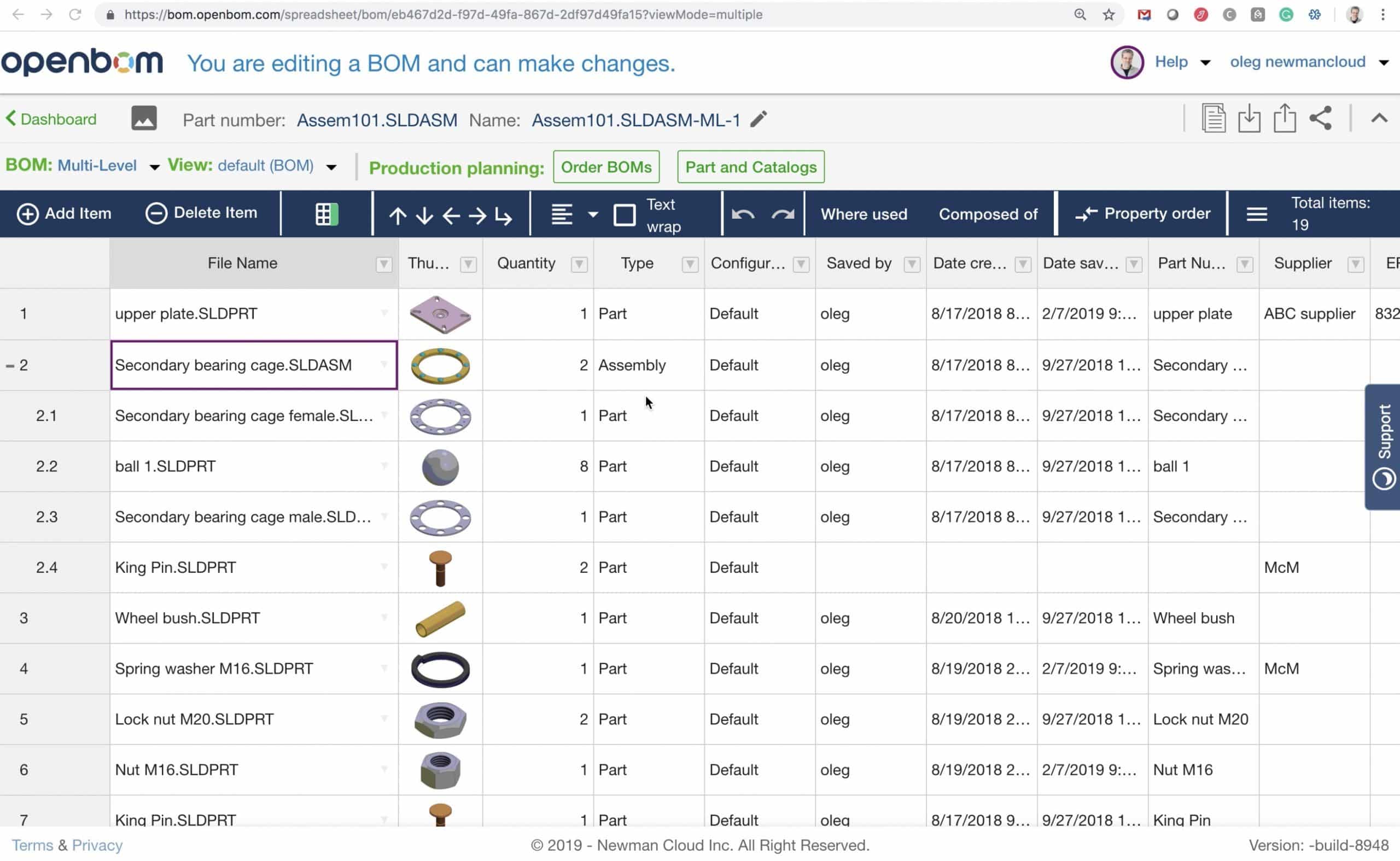Click the spreadsheet grid icon
This screenshot has width=1400, height=861.
326,214
